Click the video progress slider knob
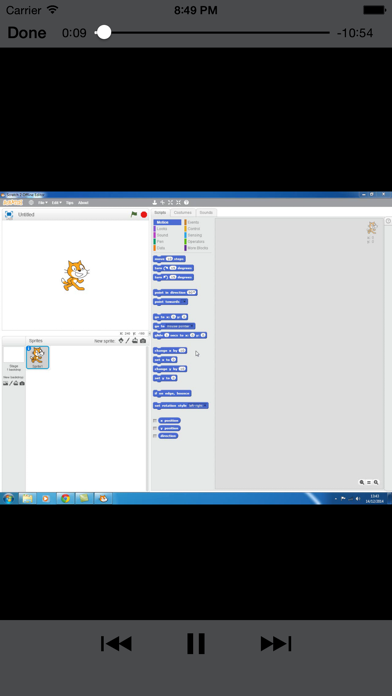 point(104,32)
